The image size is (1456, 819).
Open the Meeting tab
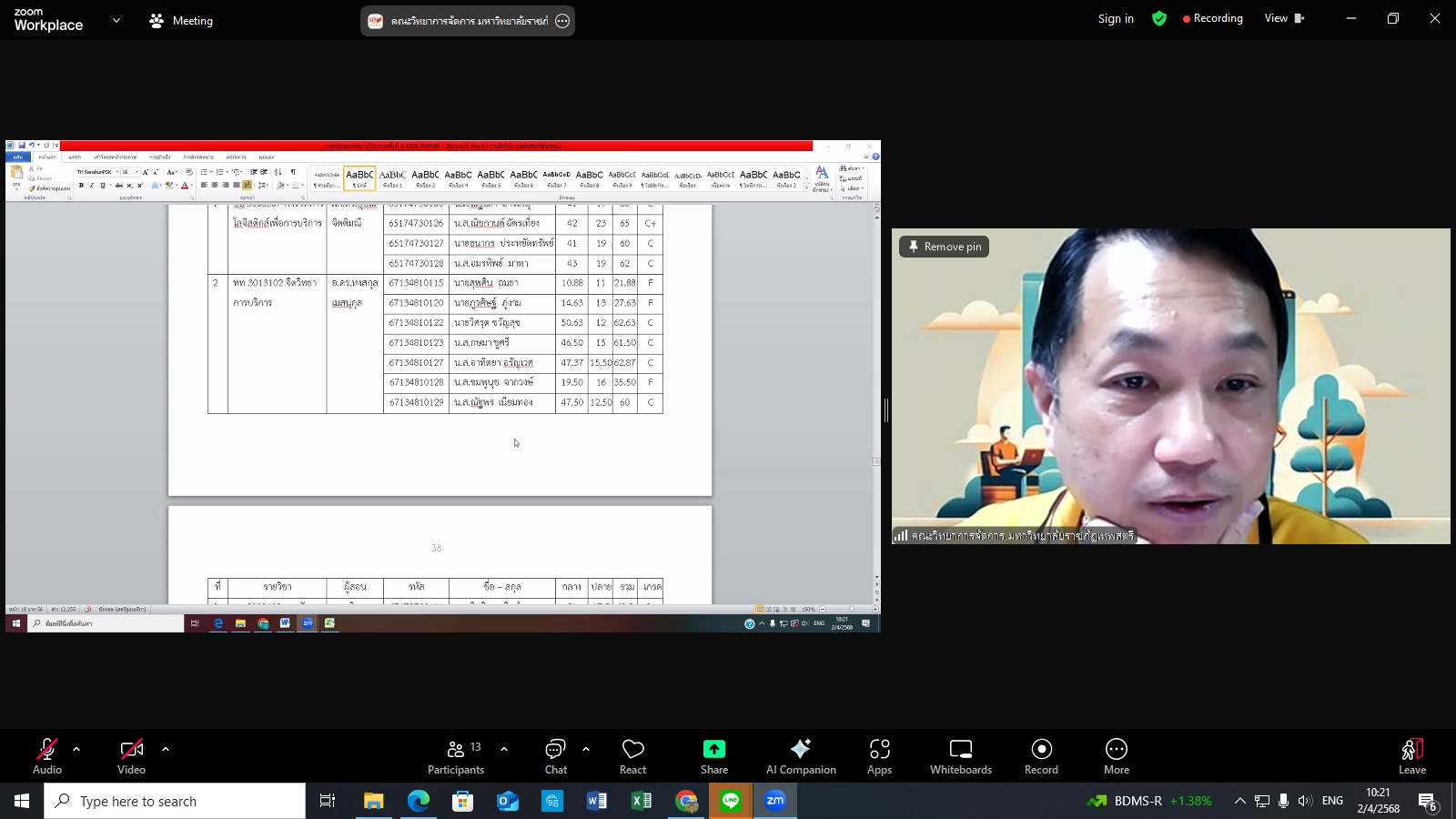[x=181, y=20]
